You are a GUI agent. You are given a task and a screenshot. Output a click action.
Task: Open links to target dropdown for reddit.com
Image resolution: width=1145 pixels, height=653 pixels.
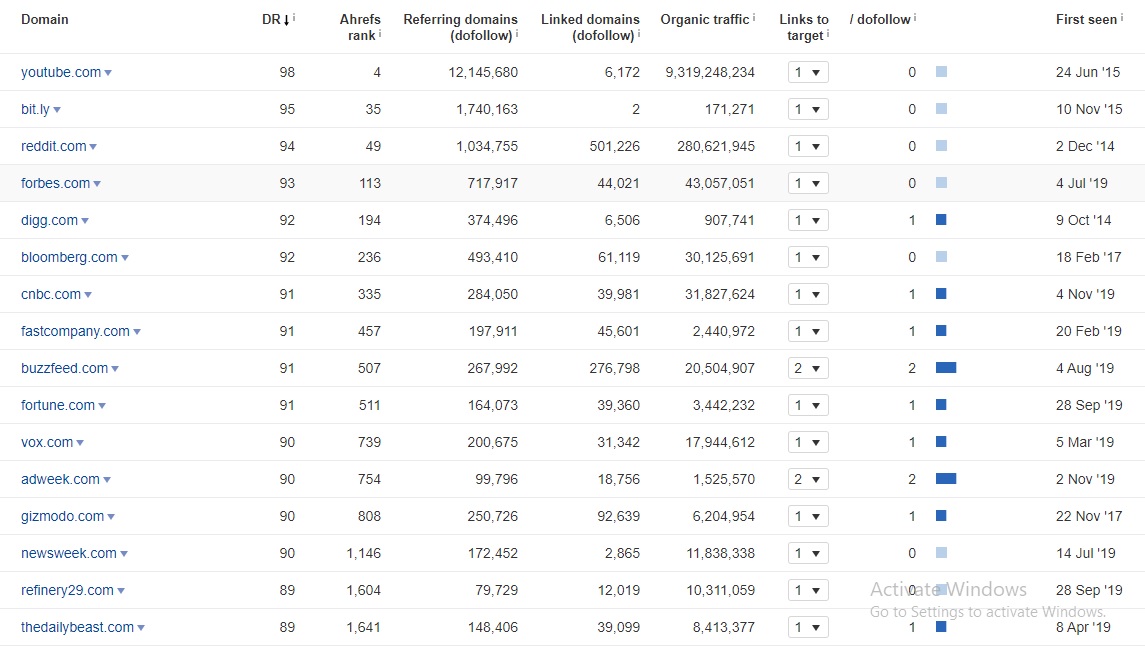[x=808, y=146]
